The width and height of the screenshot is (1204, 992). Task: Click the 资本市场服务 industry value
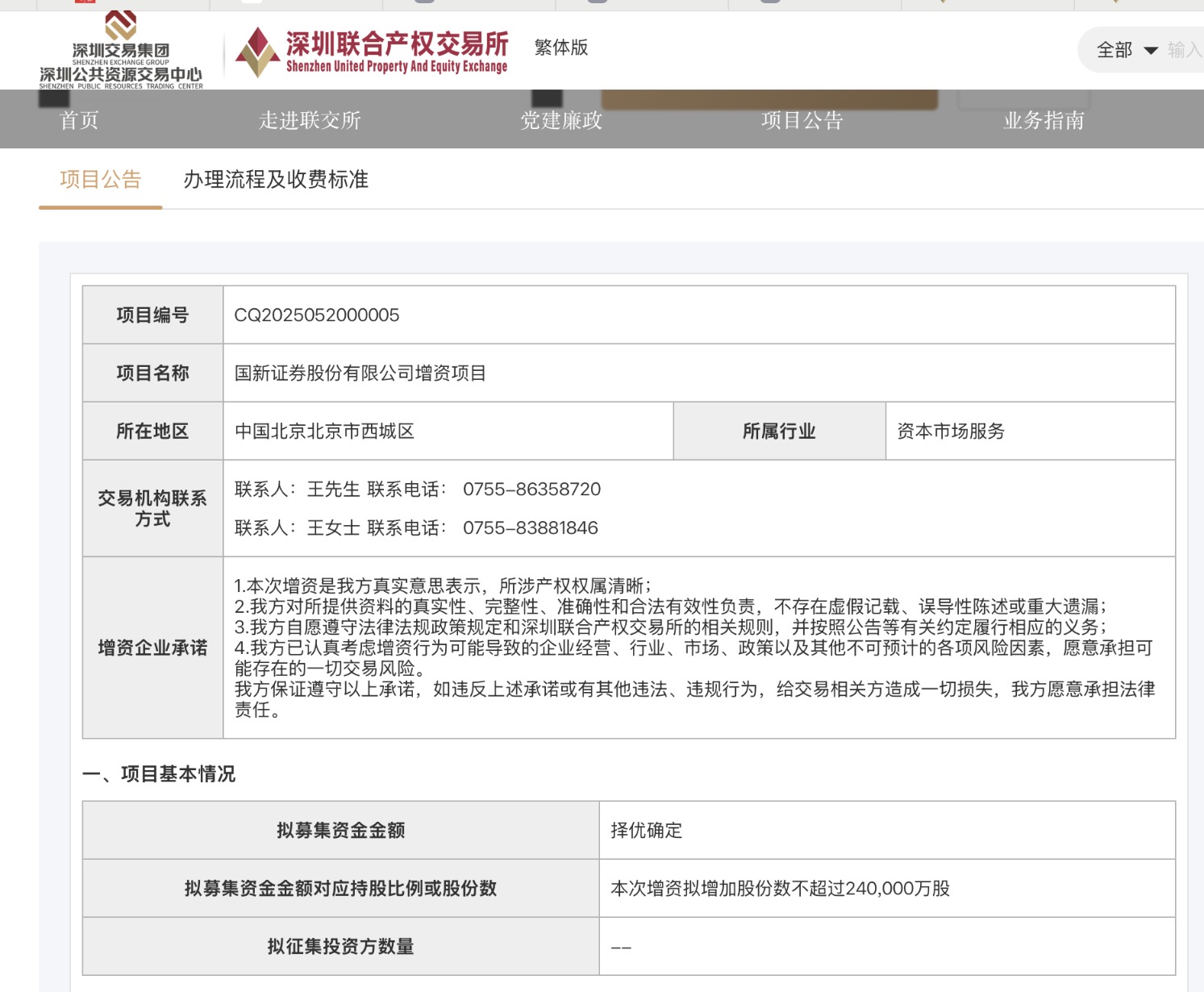click(x=951, y=431)
